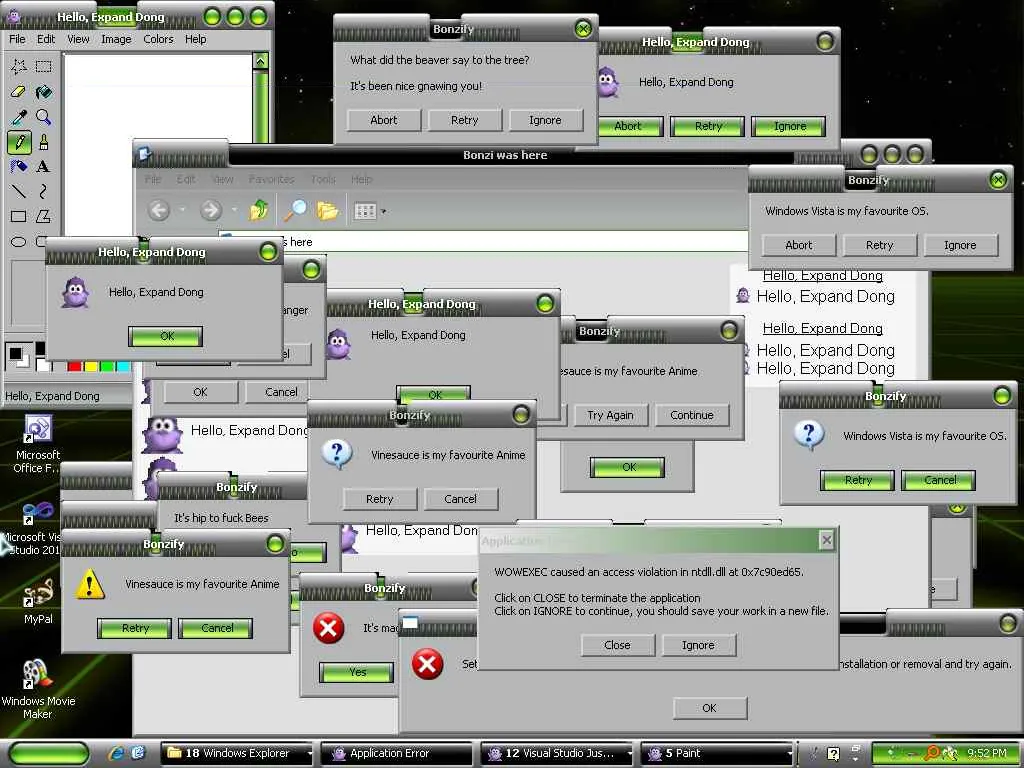Go Up one folder in Explorer toolbar
This screenshot has width=1024, height=768.
pos(259,210)
